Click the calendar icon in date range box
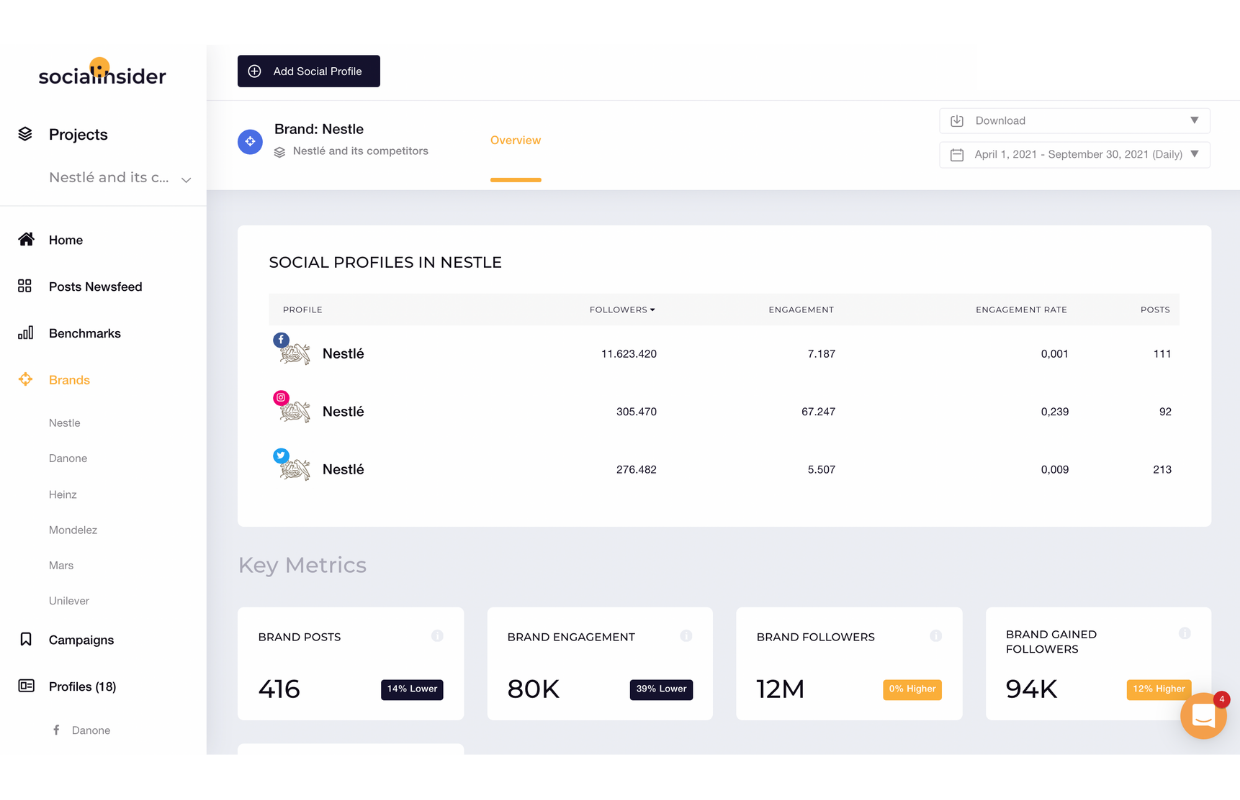 (x=957, y=155)
